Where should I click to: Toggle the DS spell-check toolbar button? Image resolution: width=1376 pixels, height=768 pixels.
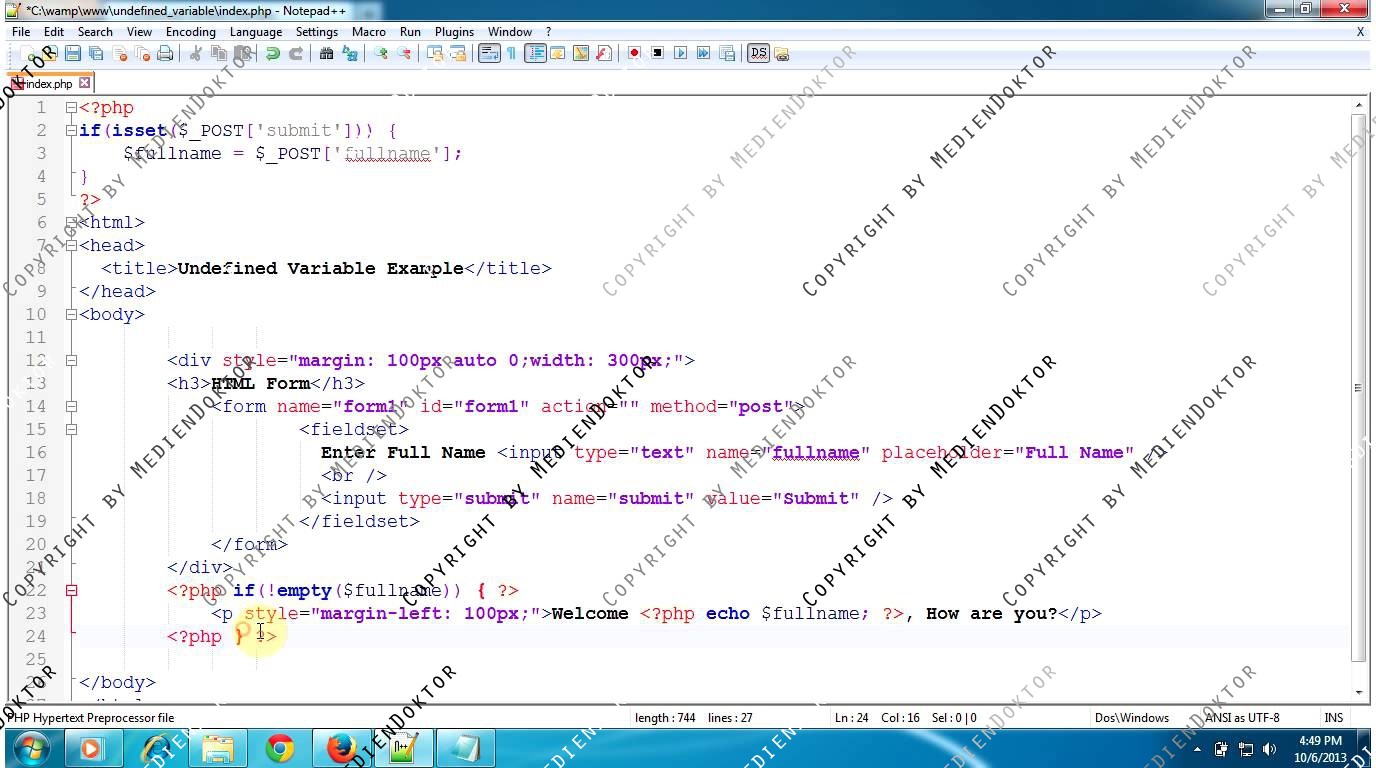[x=757, y=53]
